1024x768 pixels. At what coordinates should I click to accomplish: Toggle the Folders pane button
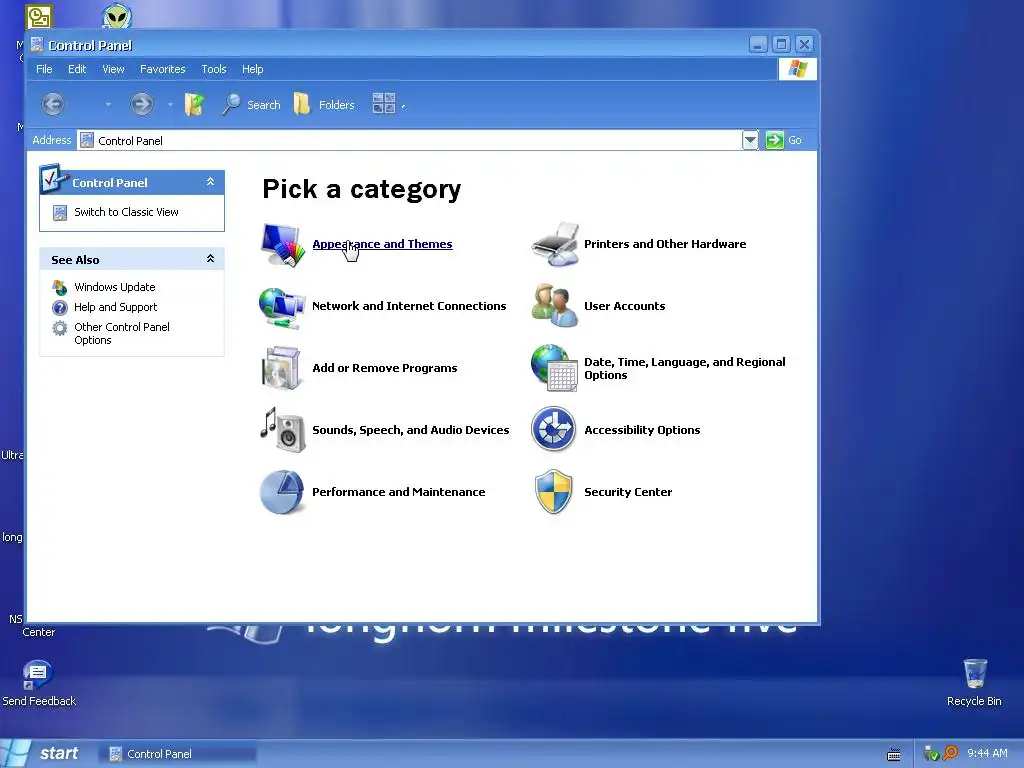tap(324, 104)
